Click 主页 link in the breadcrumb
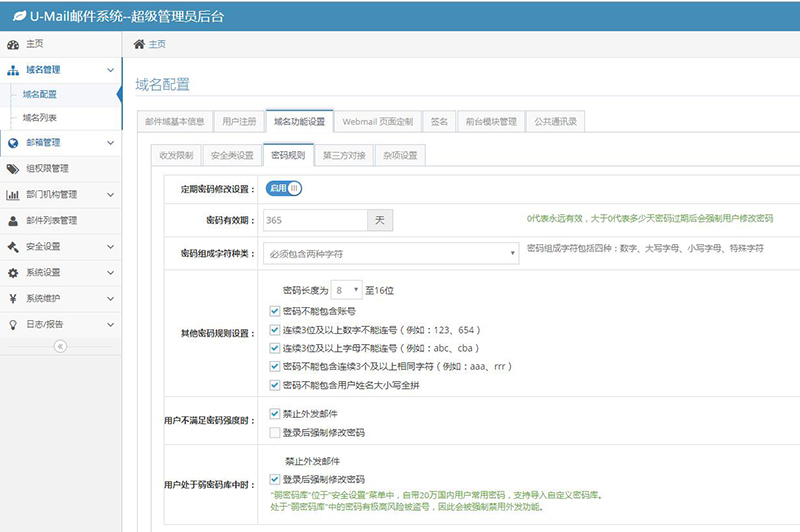This screenshot has width=800, height=532. 157,44
